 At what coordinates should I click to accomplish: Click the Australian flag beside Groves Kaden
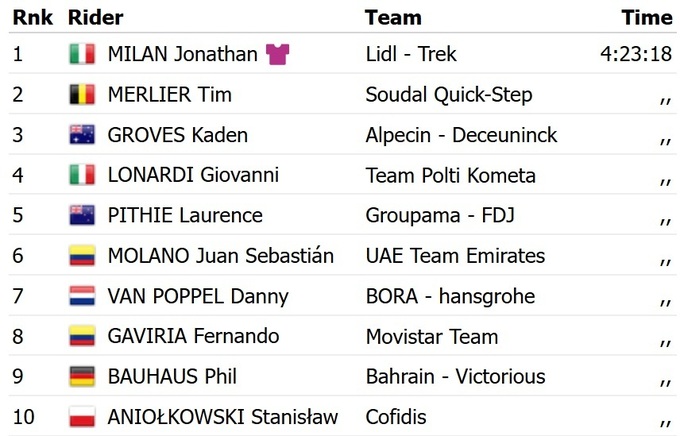(82, 135)
